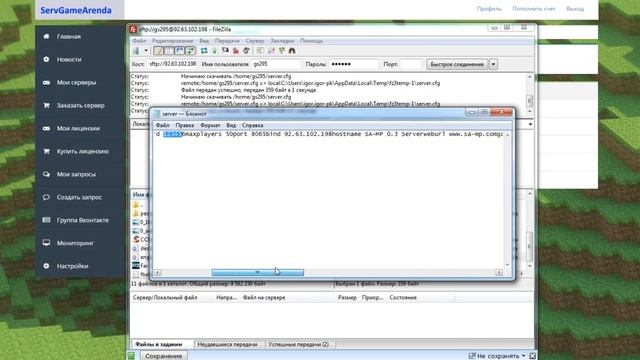Image resolution: width=640 pixels, height=360 pixels.
Task: Click the ServGameArenda logo link
Action: (76, 10)
